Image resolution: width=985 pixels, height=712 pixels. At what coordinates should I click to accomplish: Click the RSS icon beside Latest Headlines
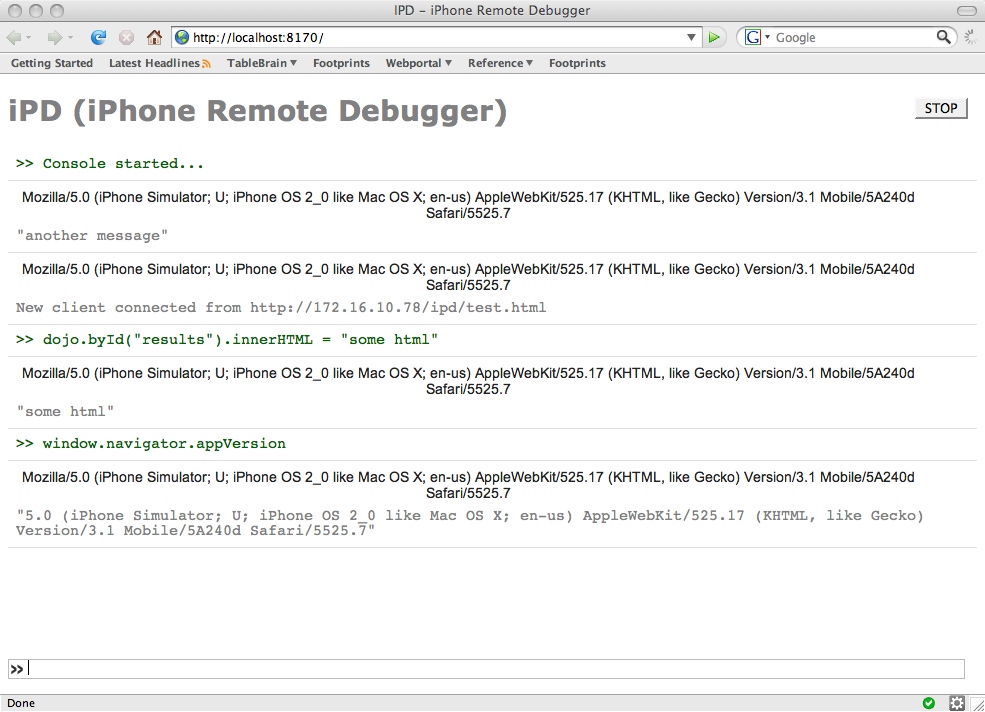coord(206,64)
